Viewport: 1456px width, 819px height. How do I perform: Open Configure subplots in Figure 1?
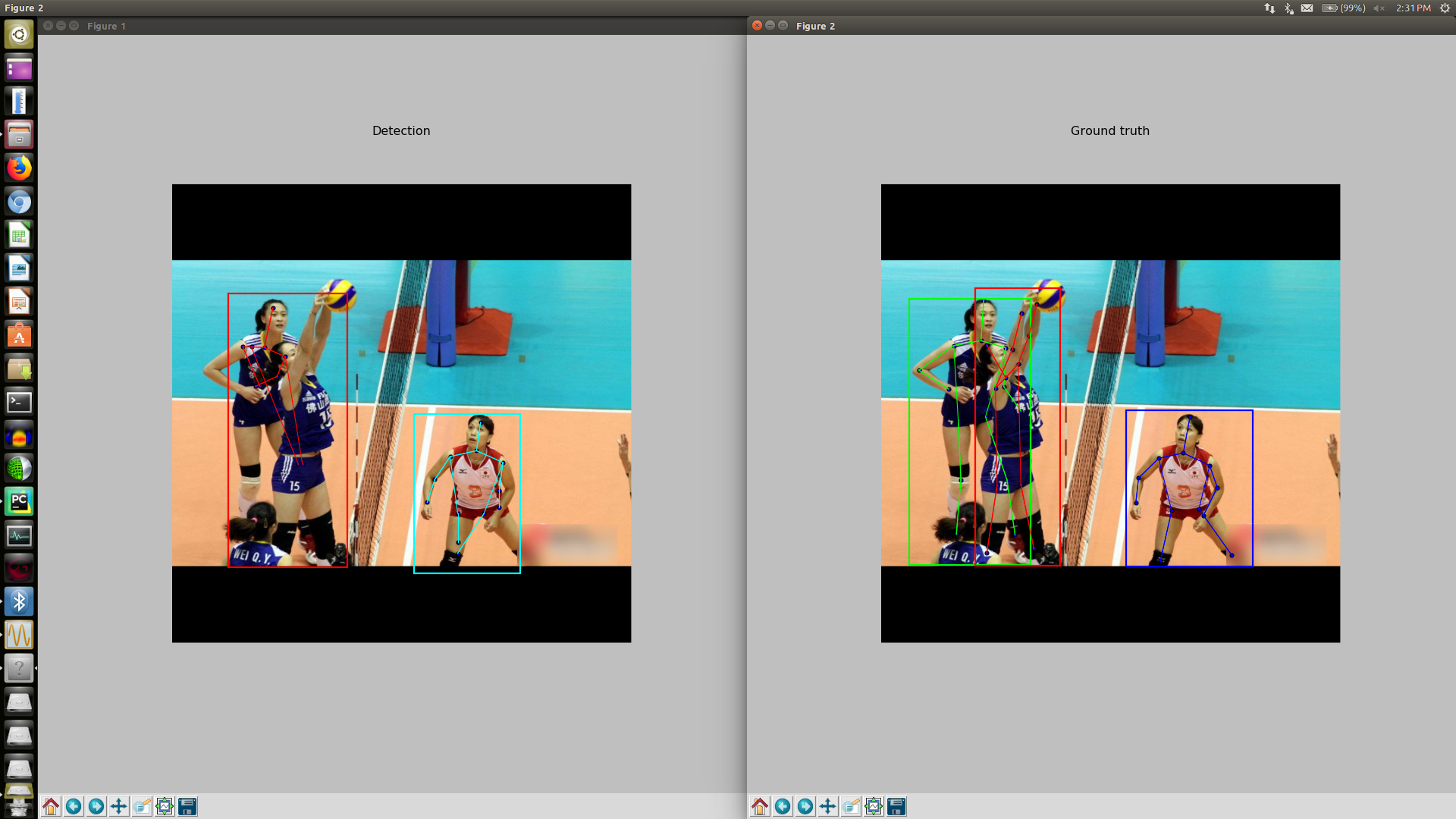tap(165, 806)
